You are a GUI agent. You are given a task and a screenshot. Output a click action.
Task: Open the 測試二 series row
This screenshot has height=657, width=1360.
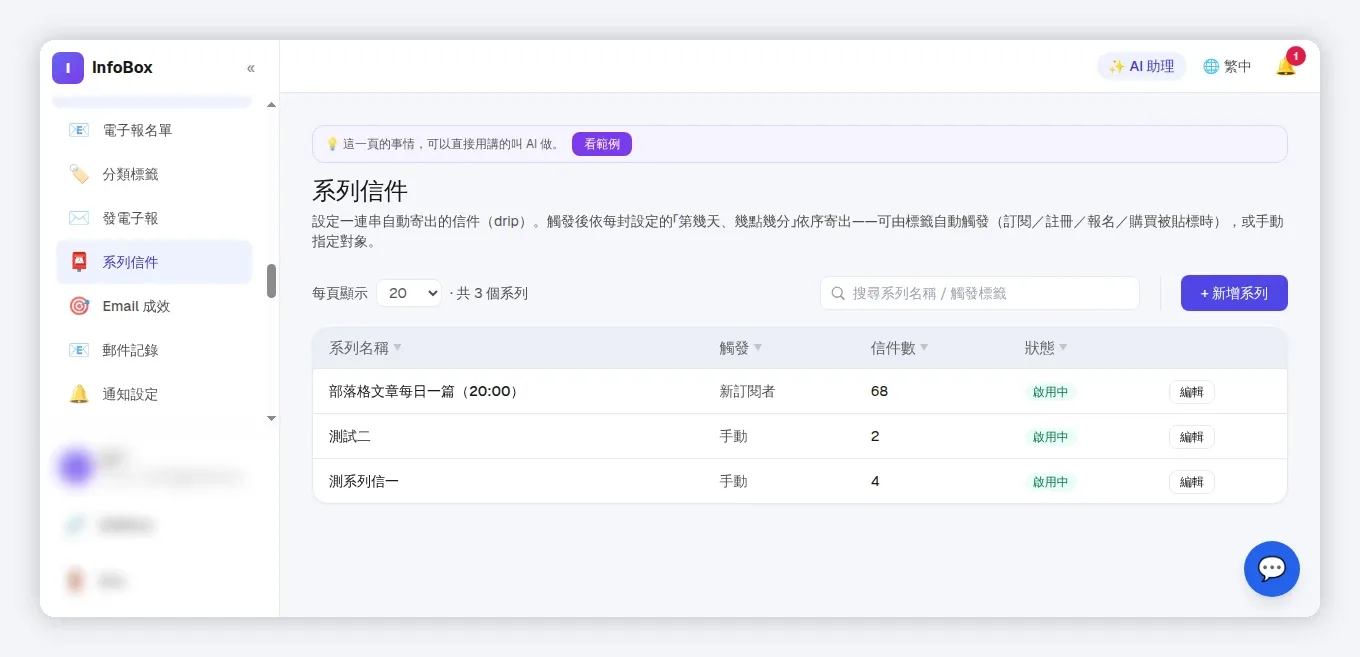coord(800,436)
